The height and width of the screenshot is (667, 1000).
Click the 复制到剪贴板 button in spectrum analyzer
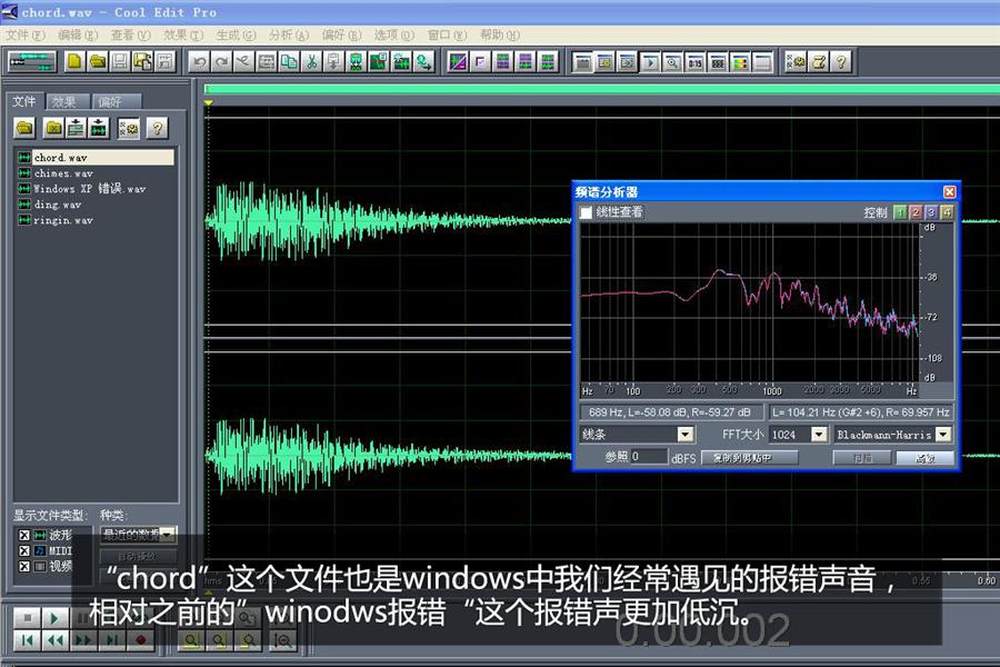click(749, 458)
